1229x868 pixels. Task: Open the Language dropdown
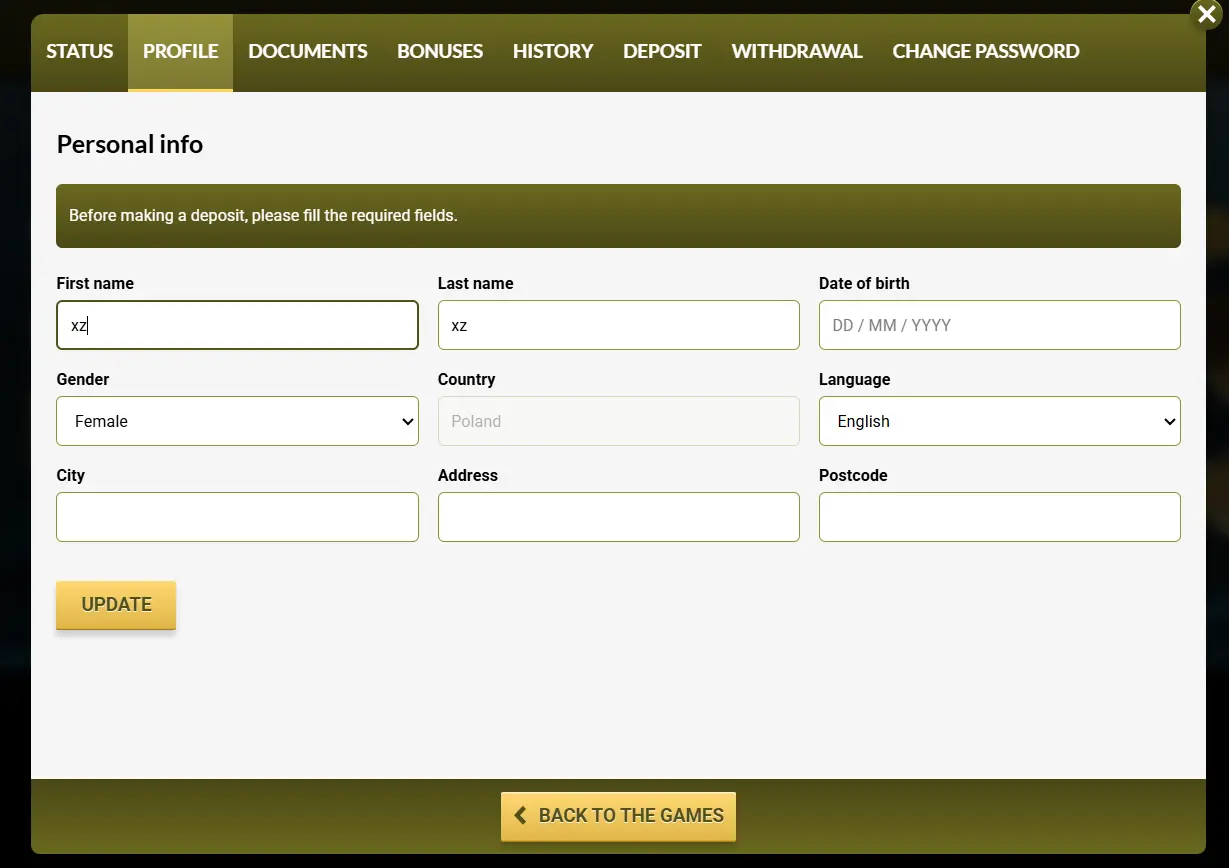[1000, 421]
